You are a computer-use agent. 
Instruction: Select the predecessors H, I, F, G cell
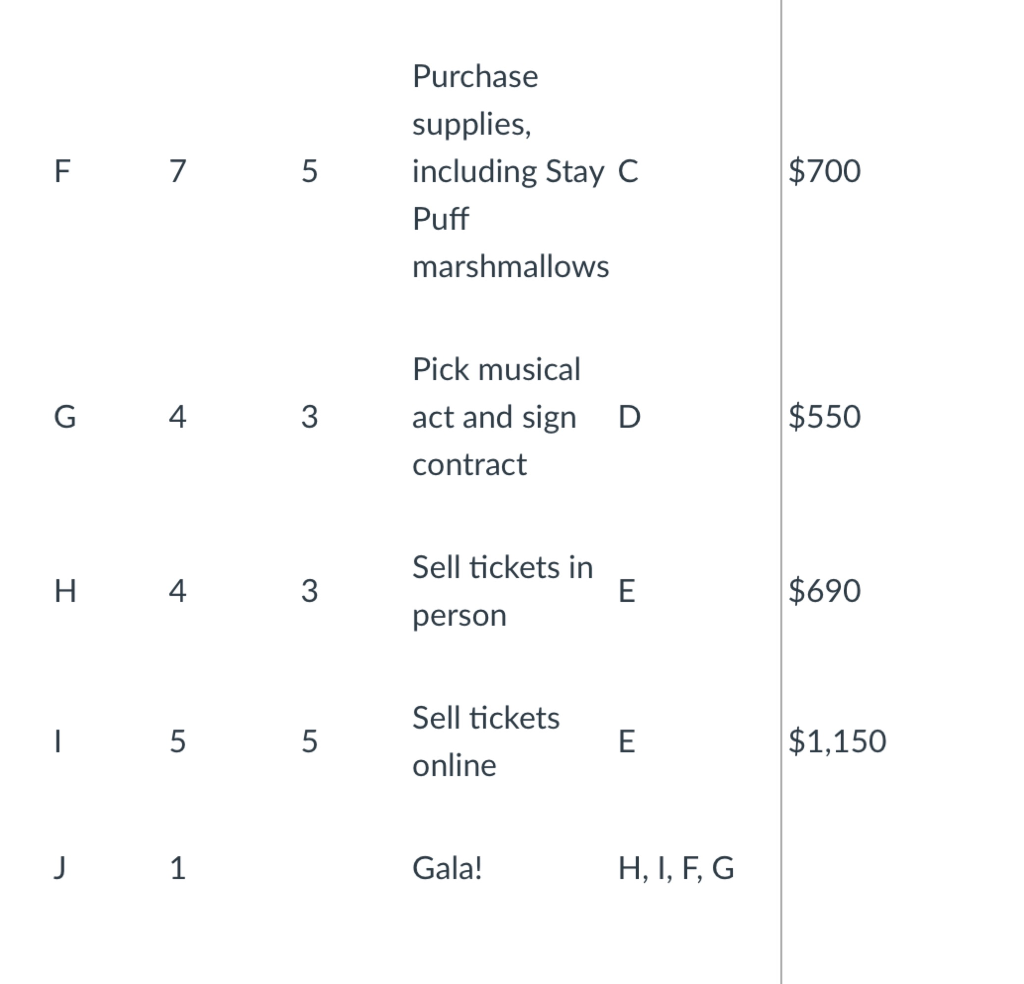676,869
